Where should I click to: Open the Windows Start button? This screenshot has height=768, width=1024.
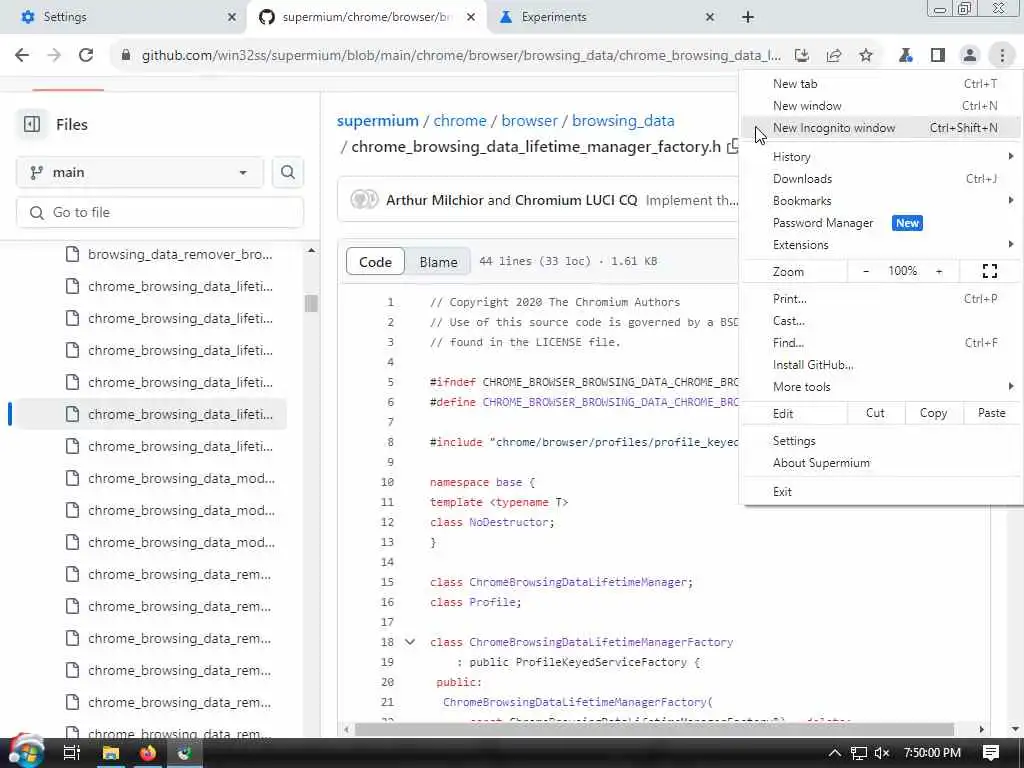click(26, 752)
